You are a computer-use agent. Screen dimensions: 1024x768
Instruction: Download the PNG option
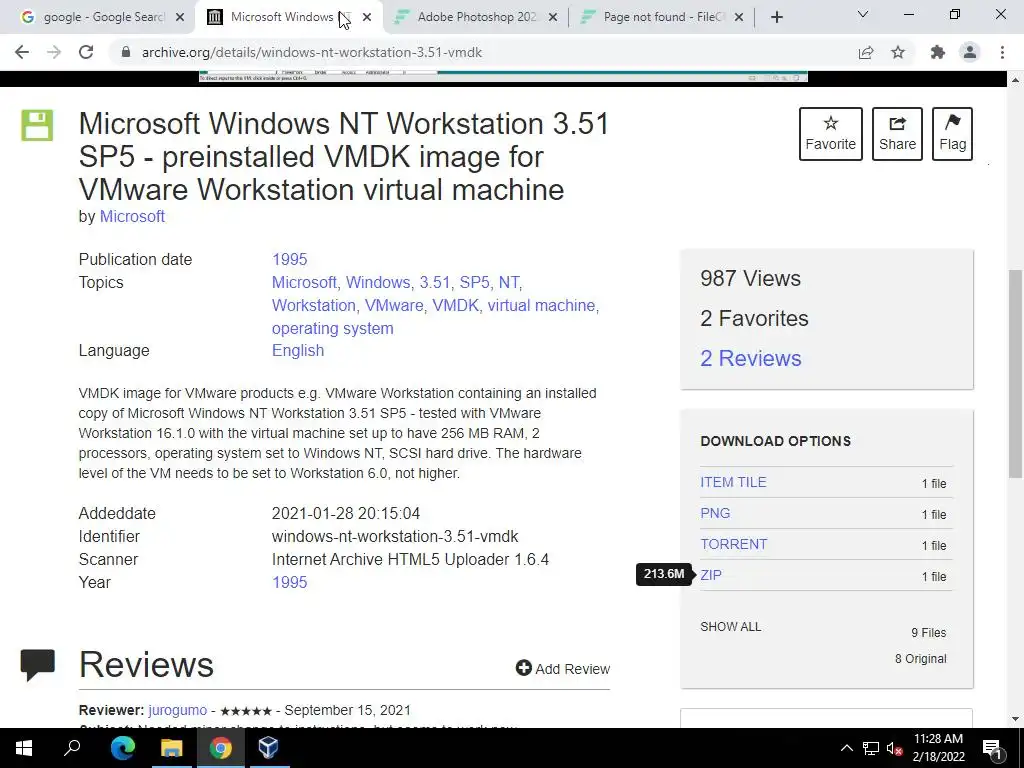[x=715, y=513]
